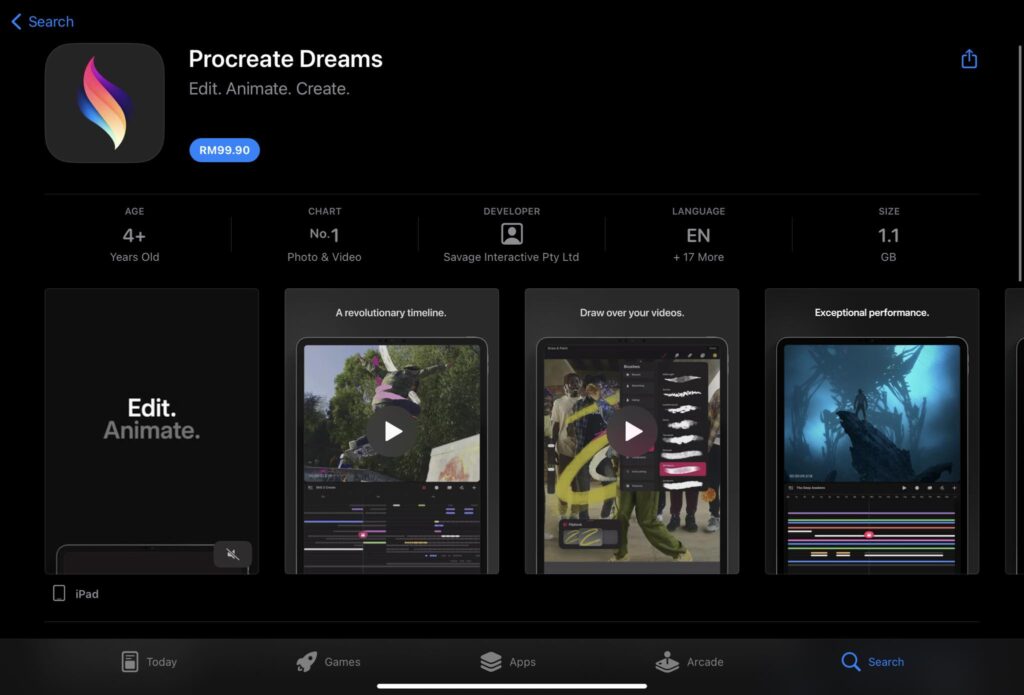Open the Procreate Dreams app icon
Screen dimensions: 1024x695
[104, 103]
